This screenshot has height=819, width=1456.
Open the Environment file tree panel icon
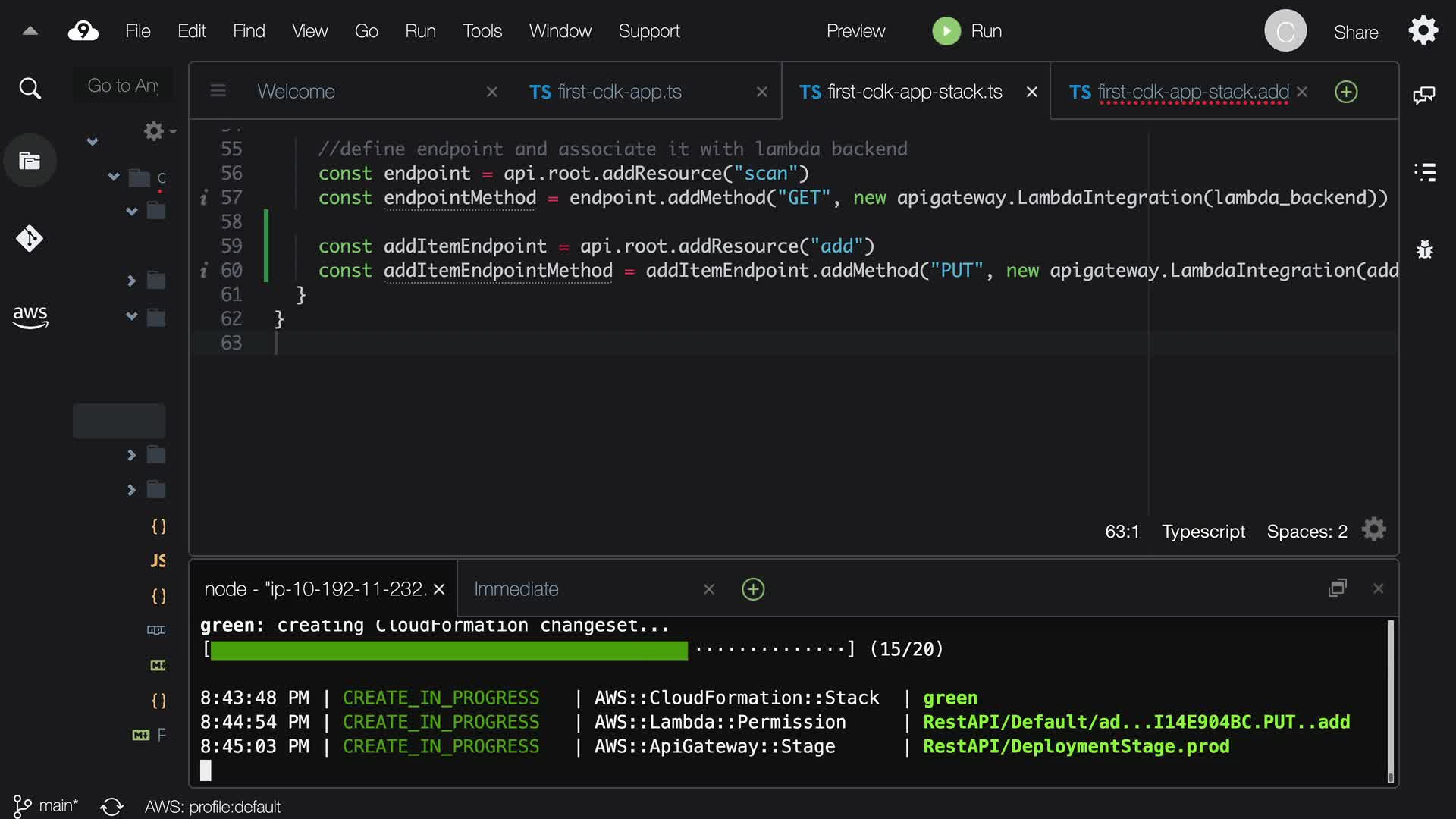(x=30, y=161)
